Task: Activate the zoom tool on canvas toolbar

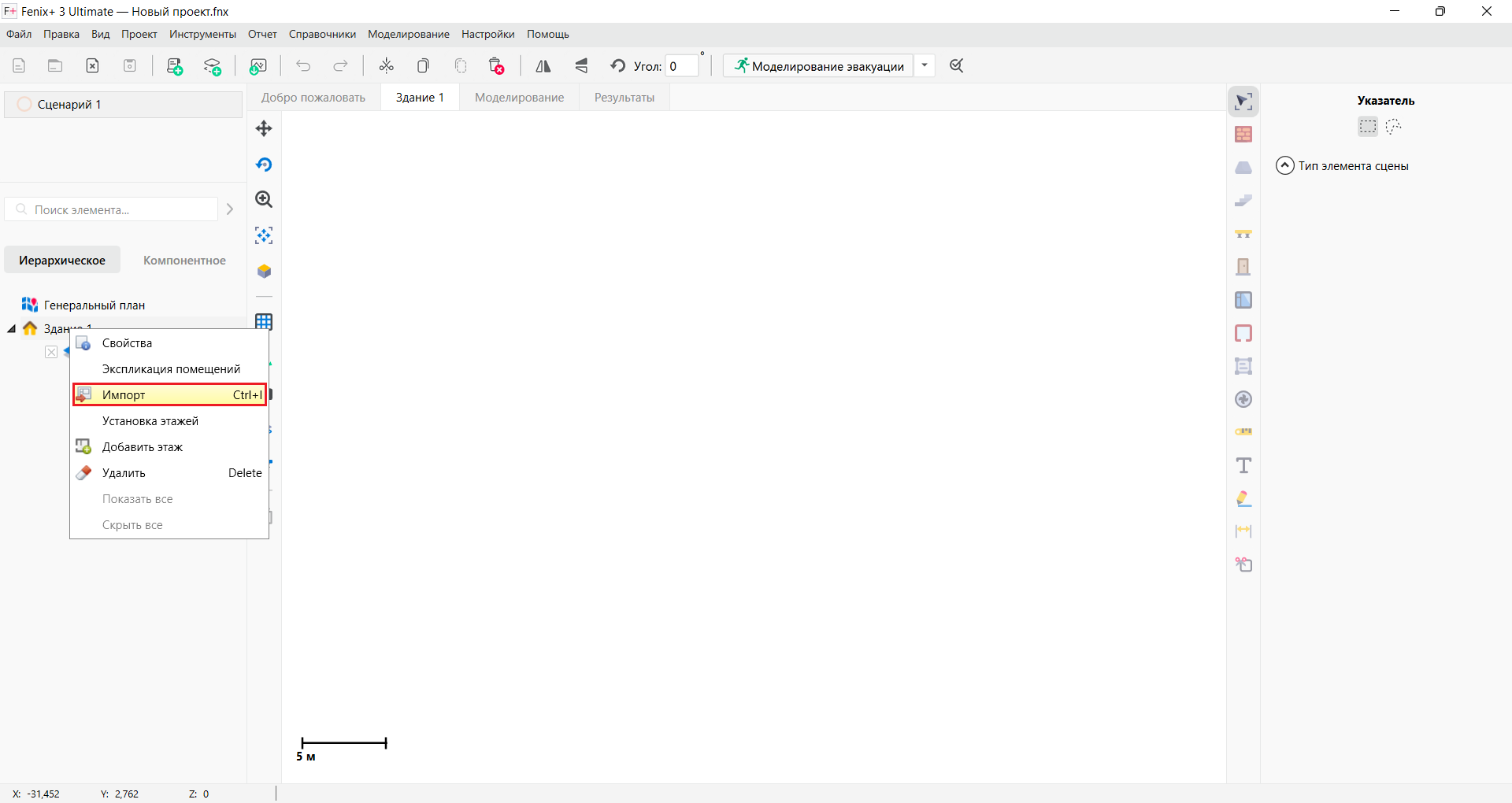Action: (x=264, y=199)
